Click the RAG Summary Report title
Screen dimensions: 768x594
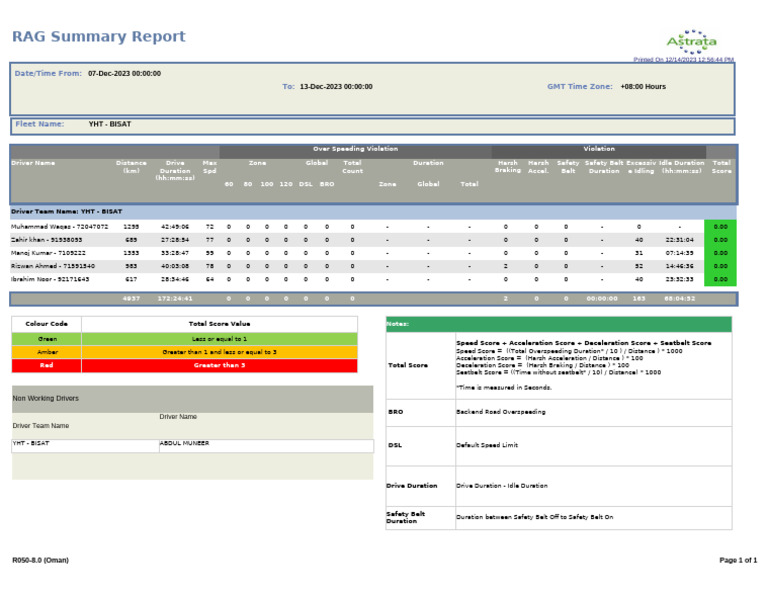(98, 36)
